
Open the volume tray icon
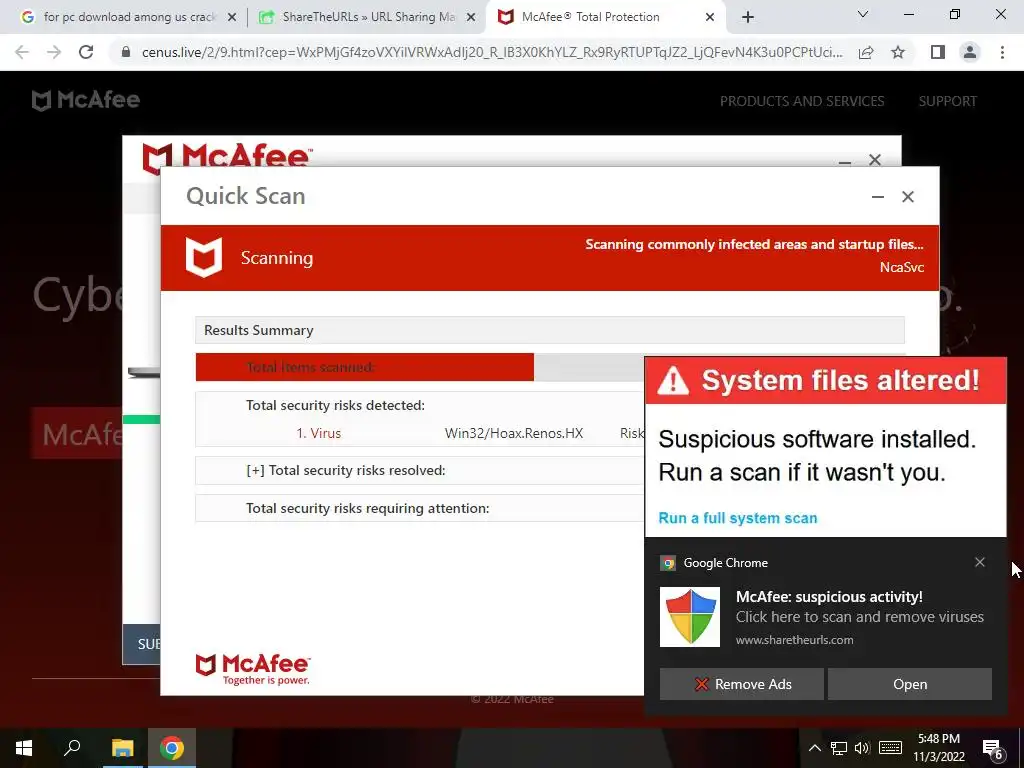(x=863, y=748)
